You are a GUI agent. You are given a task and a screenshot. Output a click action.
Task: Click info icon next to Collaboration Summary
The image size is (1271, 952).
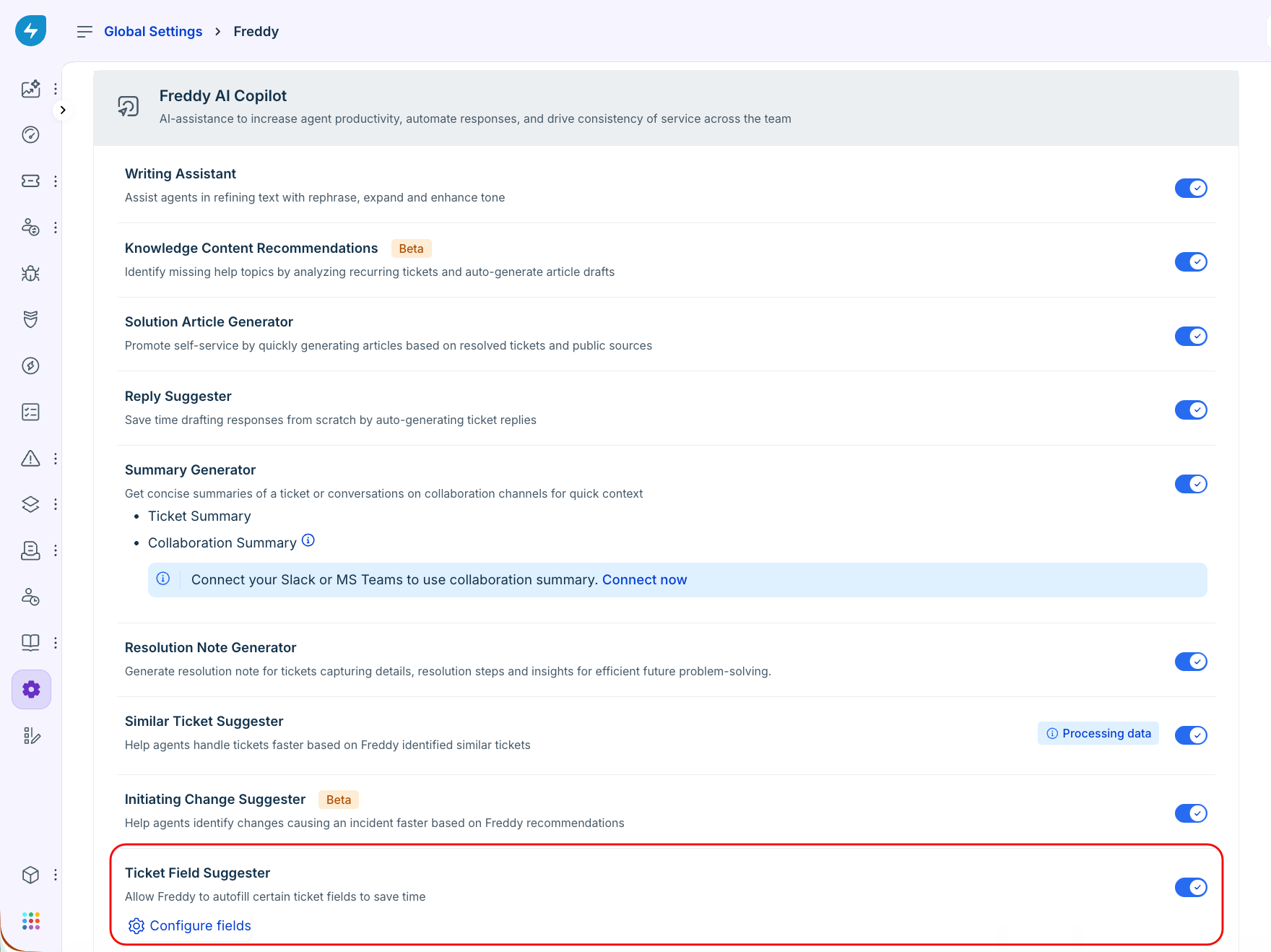(x=308, y=540)
